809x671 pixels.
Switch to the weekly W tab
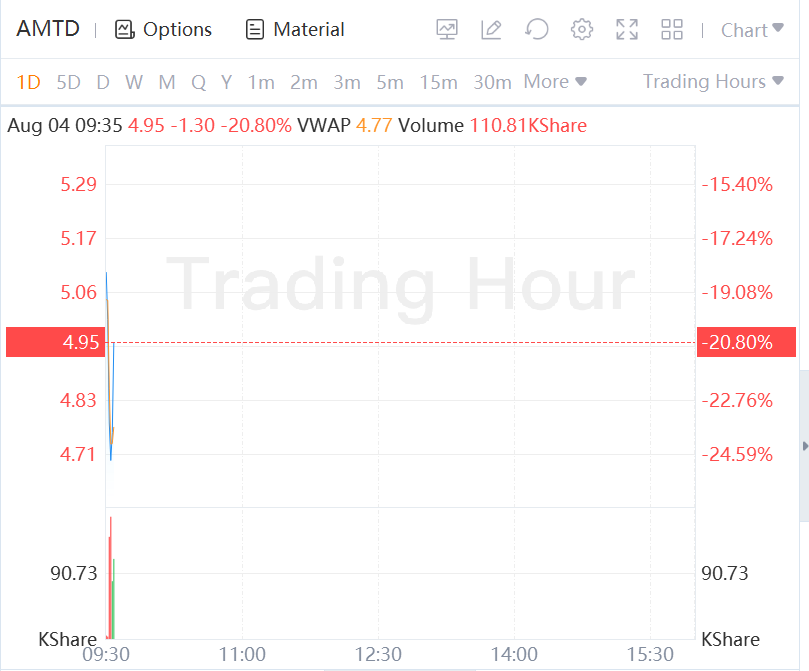point(134,82)
